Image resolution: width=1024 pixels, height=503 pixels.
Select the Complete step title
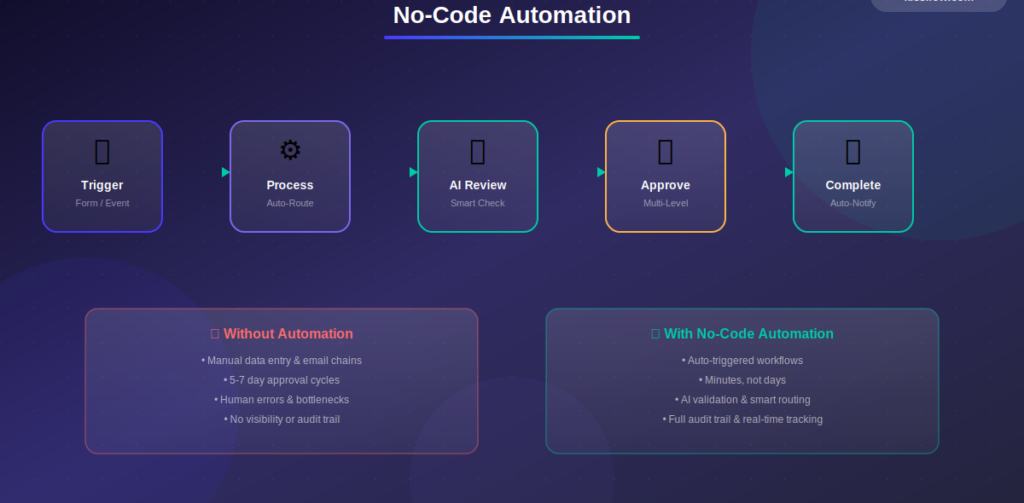point(853,186)
